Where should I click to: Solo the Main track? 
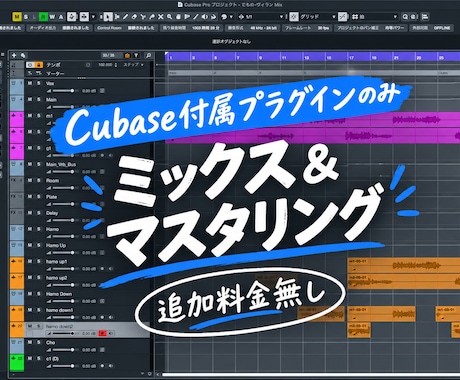tap(39, 99)
